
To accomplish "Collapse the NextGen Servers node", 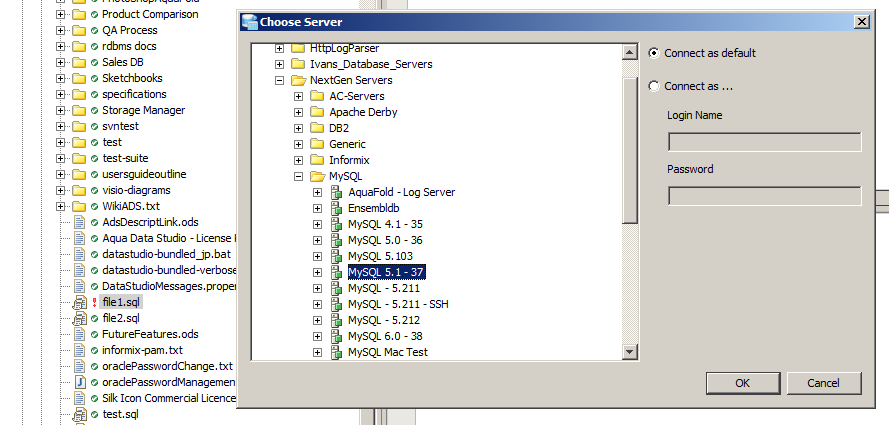I will (279, 80).
